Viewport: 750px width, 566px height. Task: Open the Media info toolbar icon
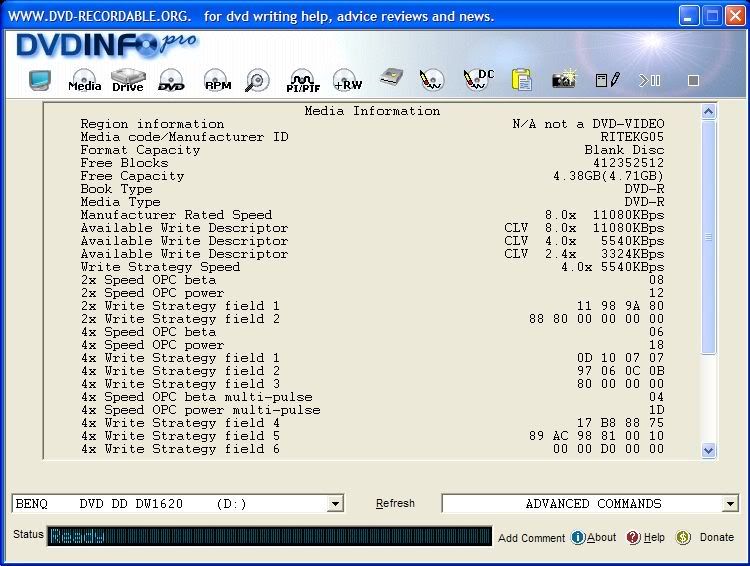pos(84,80)
